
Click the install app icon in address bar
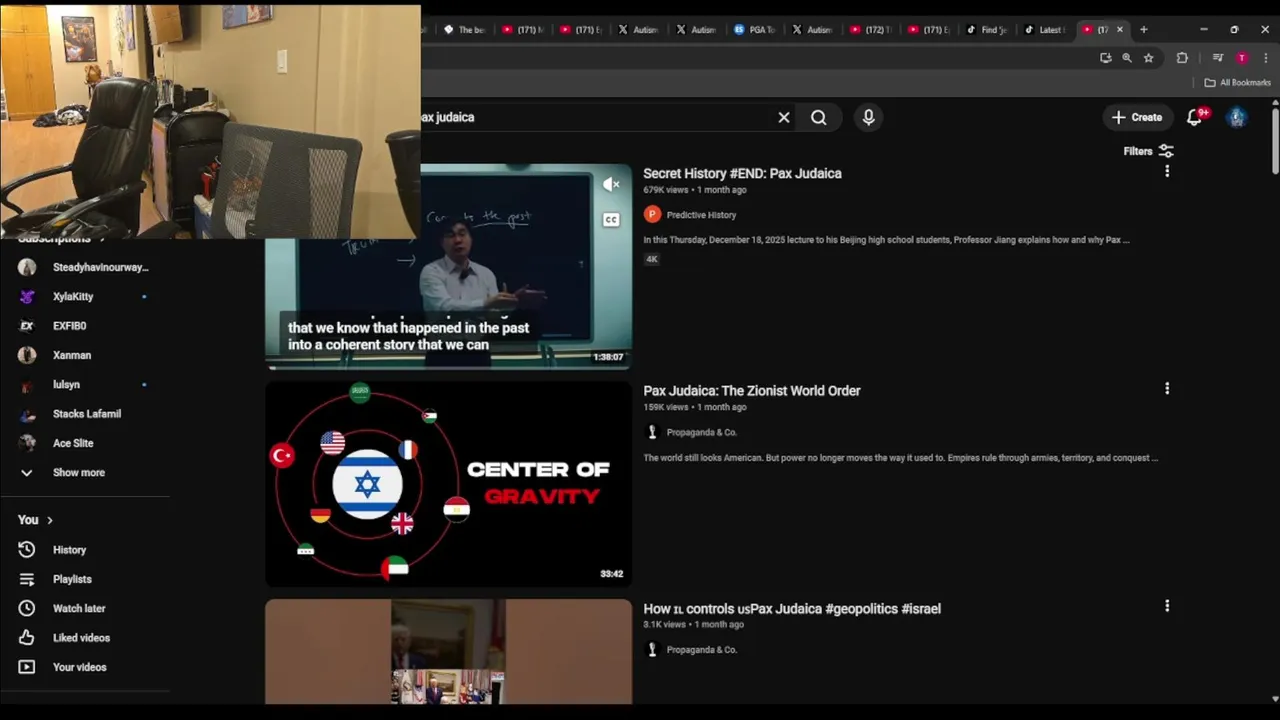[1105, 58]
